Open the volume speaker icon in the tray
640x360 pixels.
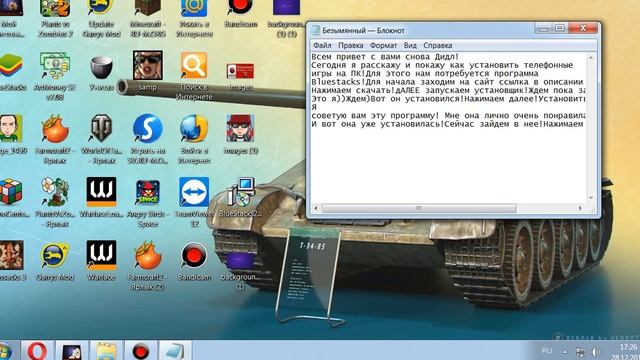pos(596,351)
